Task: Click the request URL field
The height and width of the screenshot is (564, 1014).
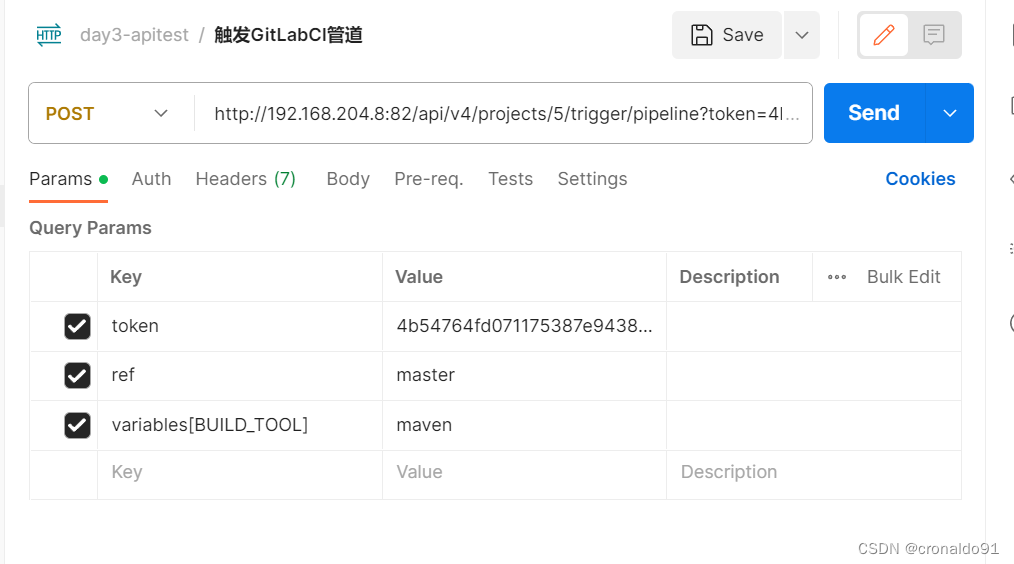Action: pyautogui.click(x=506, y=114)
